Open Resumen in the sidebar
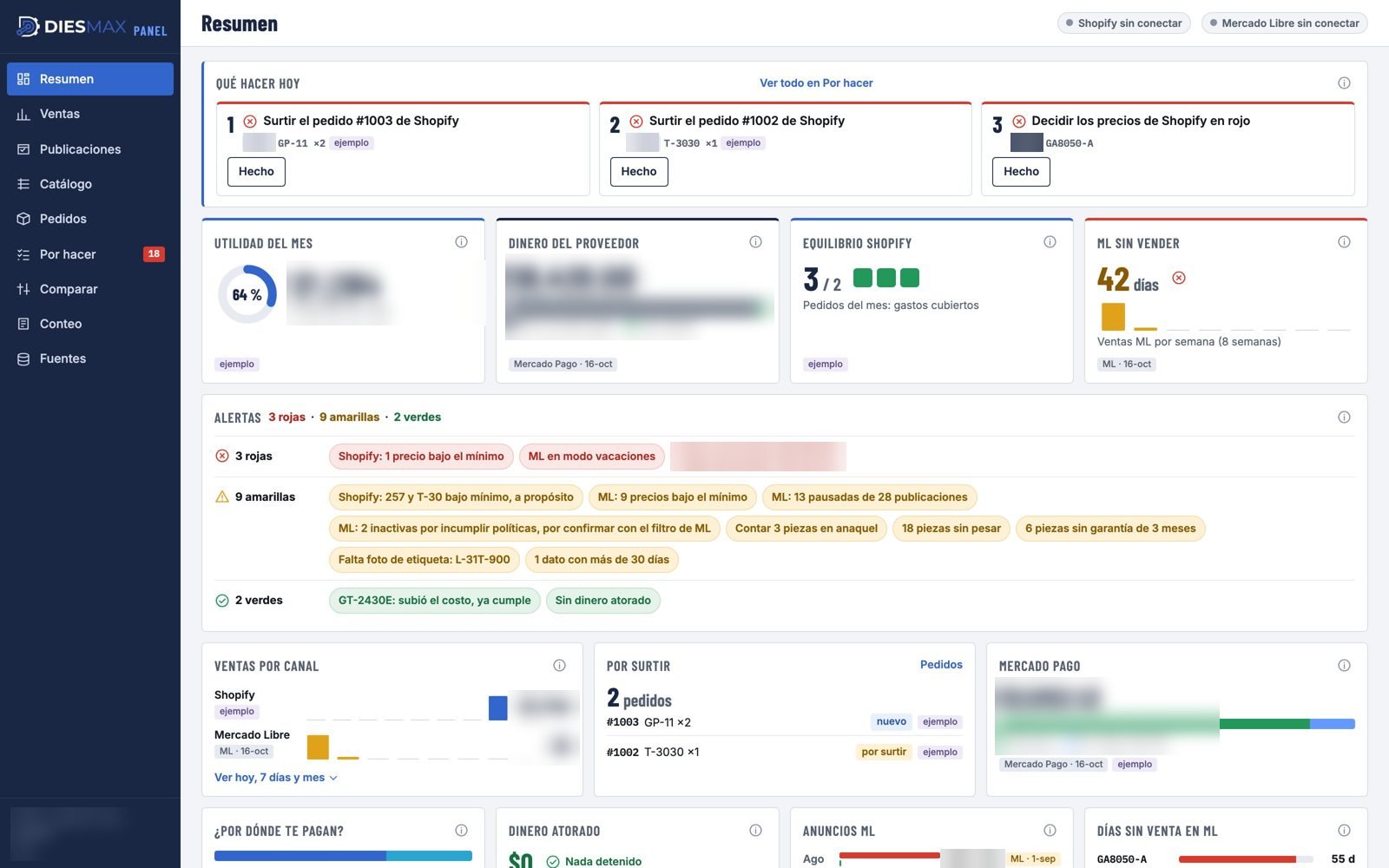This screenshot has height=868, width=1389. coord(90,79)
